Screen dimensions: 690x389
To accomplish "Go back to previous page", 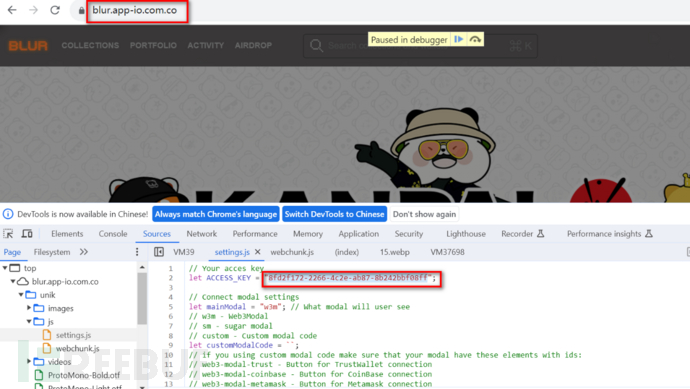I will point(12,10).
